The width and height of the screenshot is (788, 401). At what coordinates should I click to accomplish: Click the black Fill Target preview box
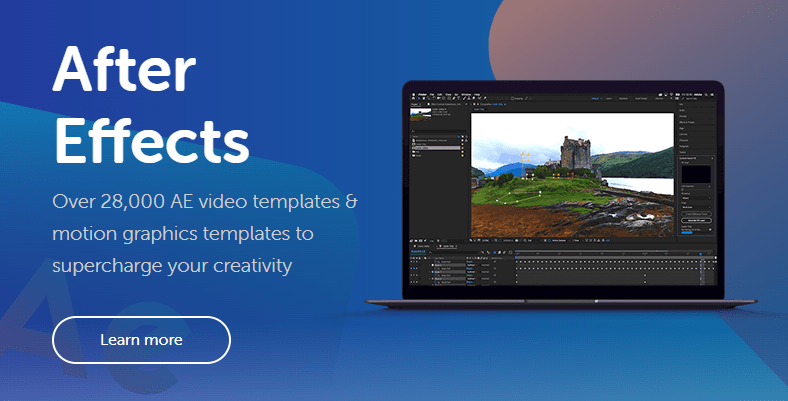coord(696,174)
